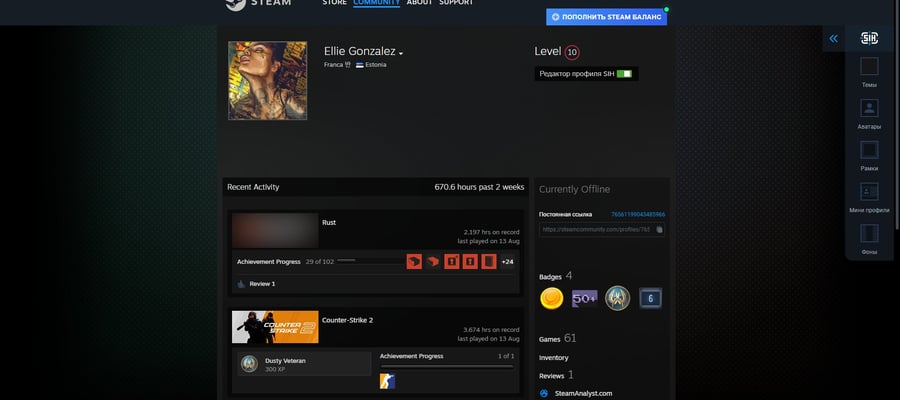The image size is (900, 400).
Task: Show the +24 more Rust achievements
Action: click(507, 262)
